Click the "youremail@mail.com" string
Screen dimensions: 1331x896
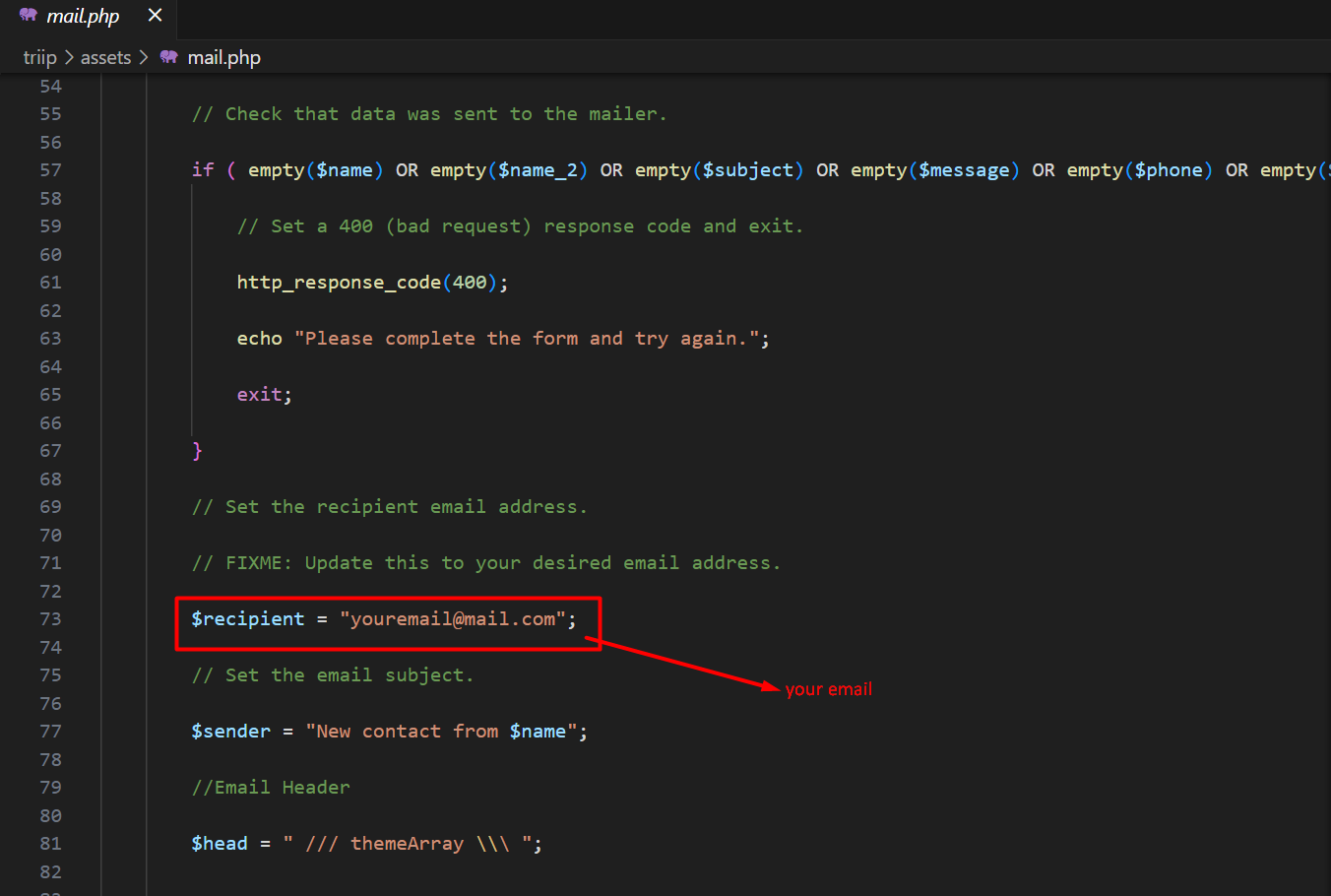453,619
